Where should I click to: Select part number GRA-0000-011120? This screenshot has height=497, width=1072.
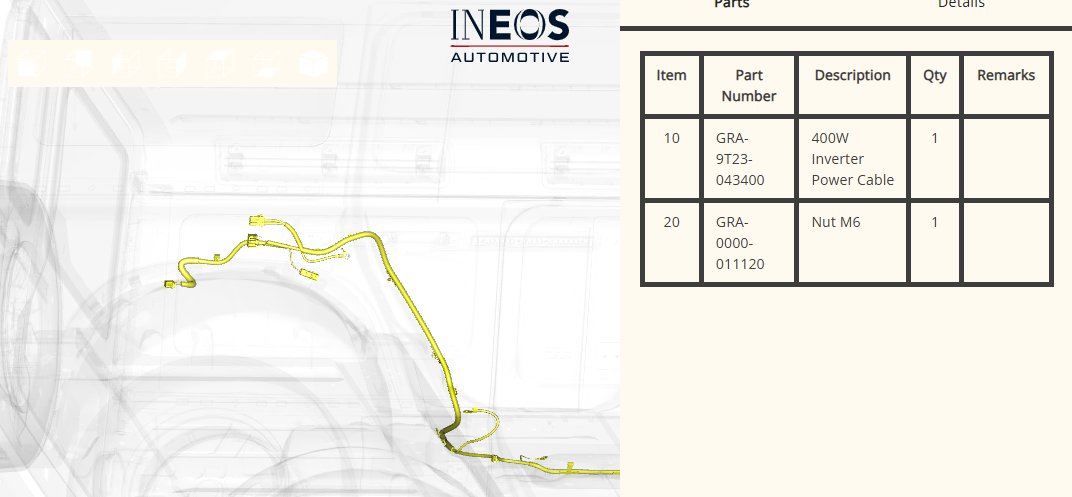pos(741,243)
